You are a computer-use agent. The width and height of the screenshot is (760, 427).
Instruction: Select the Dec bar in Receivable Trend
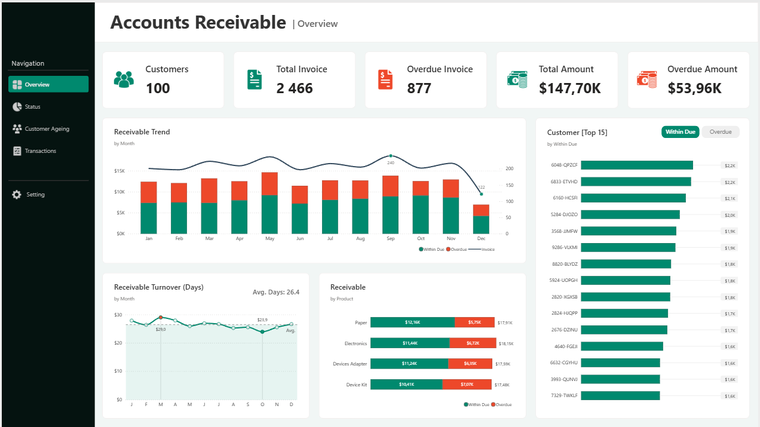point(481,220)
